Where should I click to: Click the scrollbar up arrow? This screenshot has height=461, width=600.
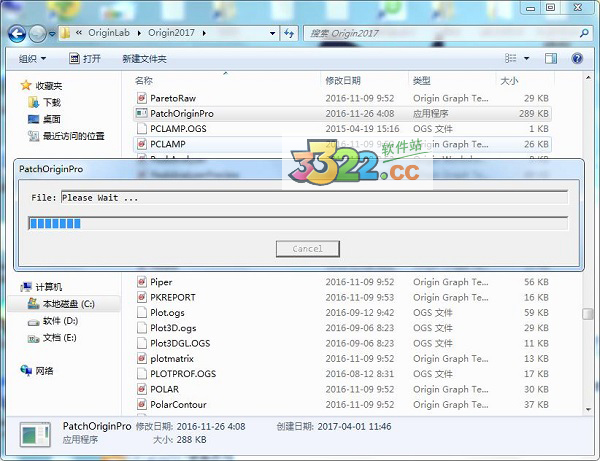click(588, 78)
